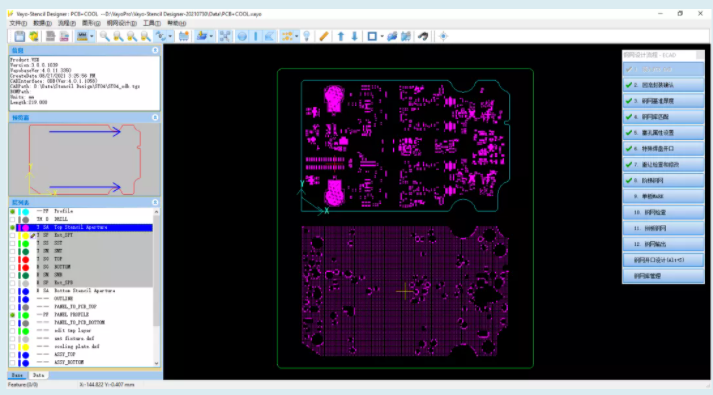Click the undo curved arrow icon

pos(423,36)
